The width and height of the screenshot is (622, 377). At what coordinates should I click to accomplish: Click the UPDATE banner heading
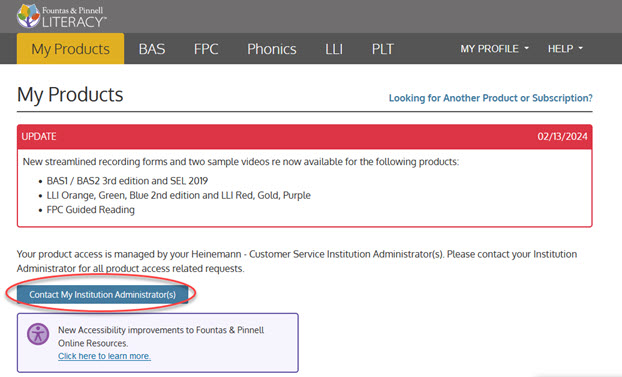39,137
